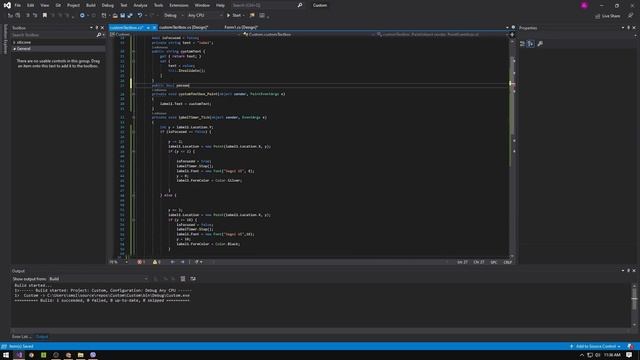Open the Git menu
This screenshot has height=360, width=640.
(58, 5)
